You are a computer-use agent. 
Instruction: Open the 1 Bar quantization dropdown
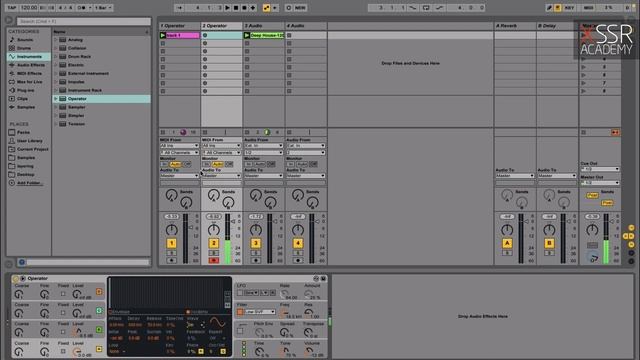pyautogui.click(x=103, y=8)
